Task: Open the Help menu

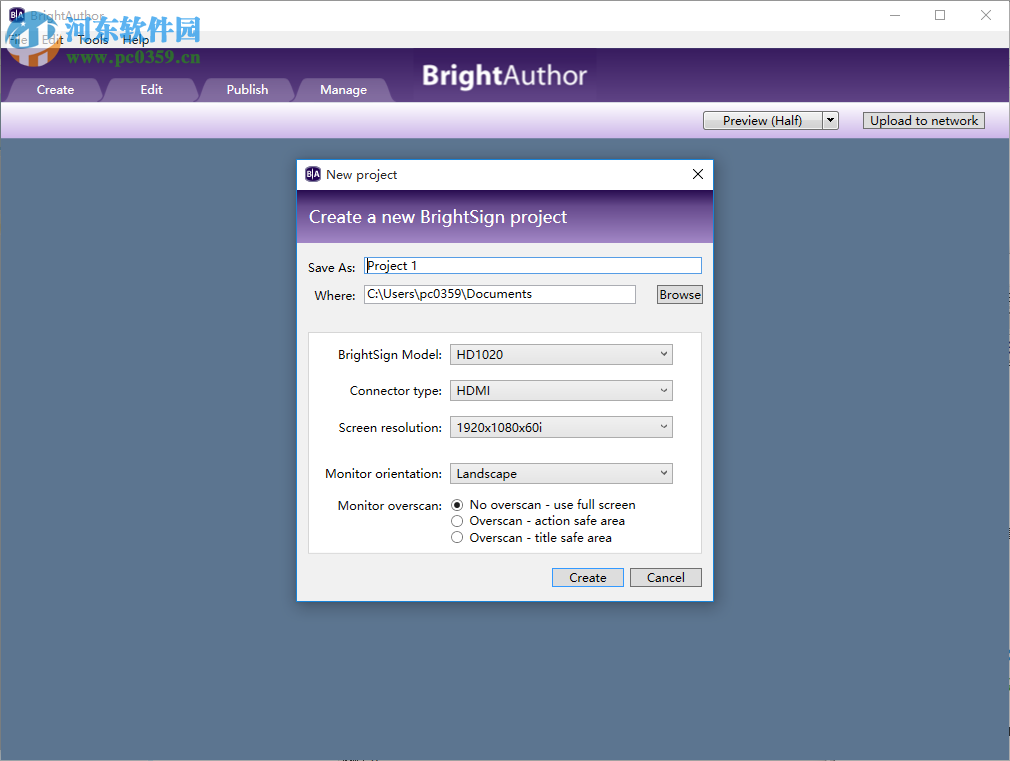Action: tap(135, 40)
